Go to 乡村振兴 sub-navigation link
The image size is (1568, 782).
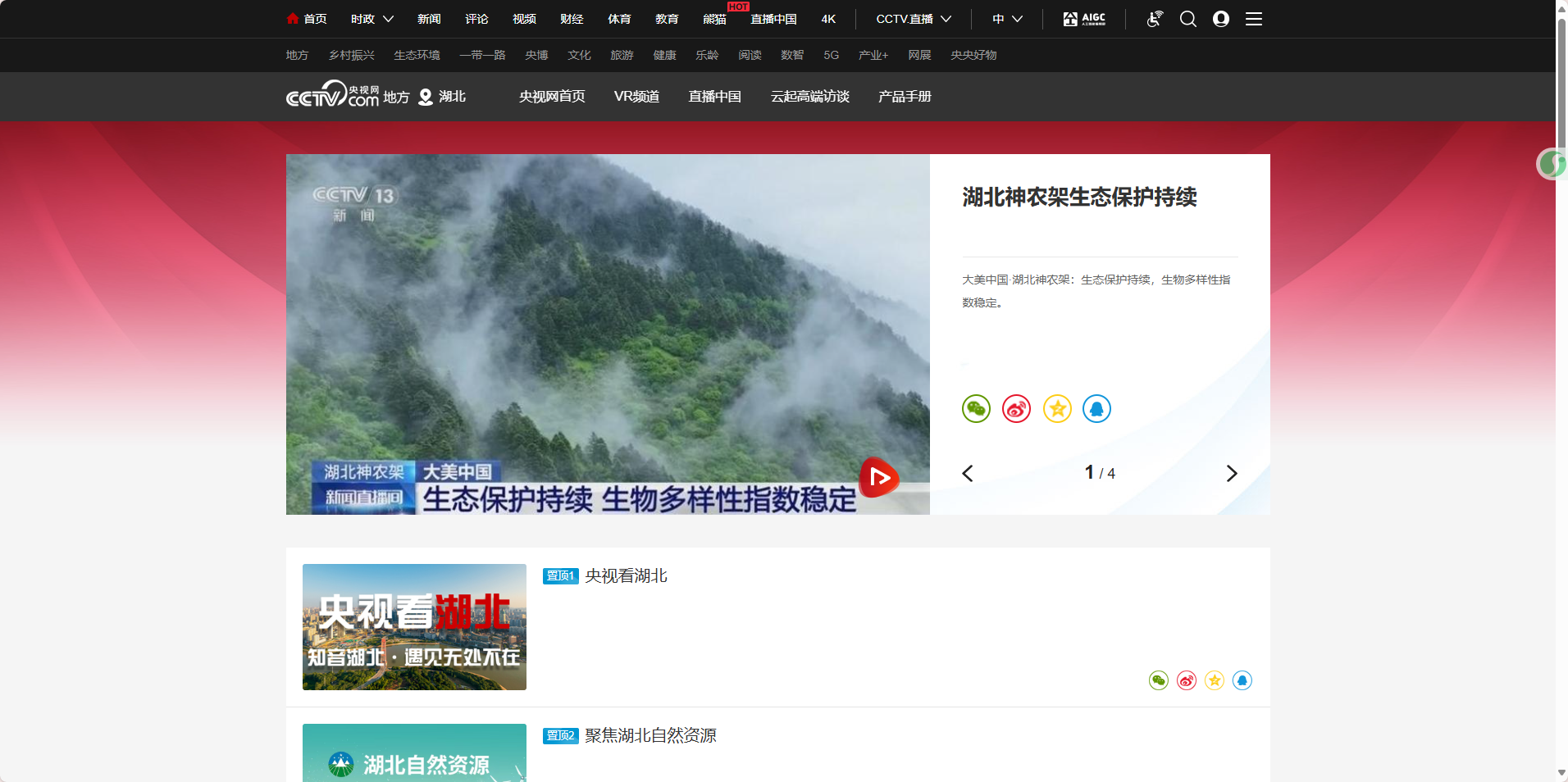[x=351, y=55]
